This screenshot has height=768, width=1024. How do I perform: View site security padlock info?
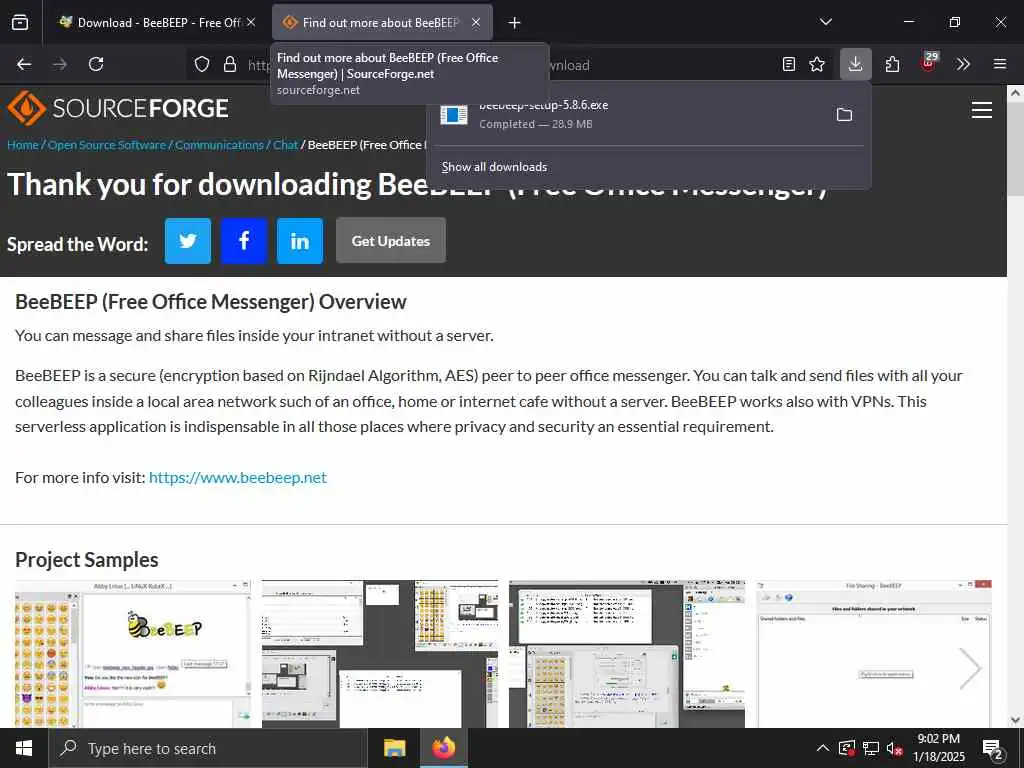230,64
